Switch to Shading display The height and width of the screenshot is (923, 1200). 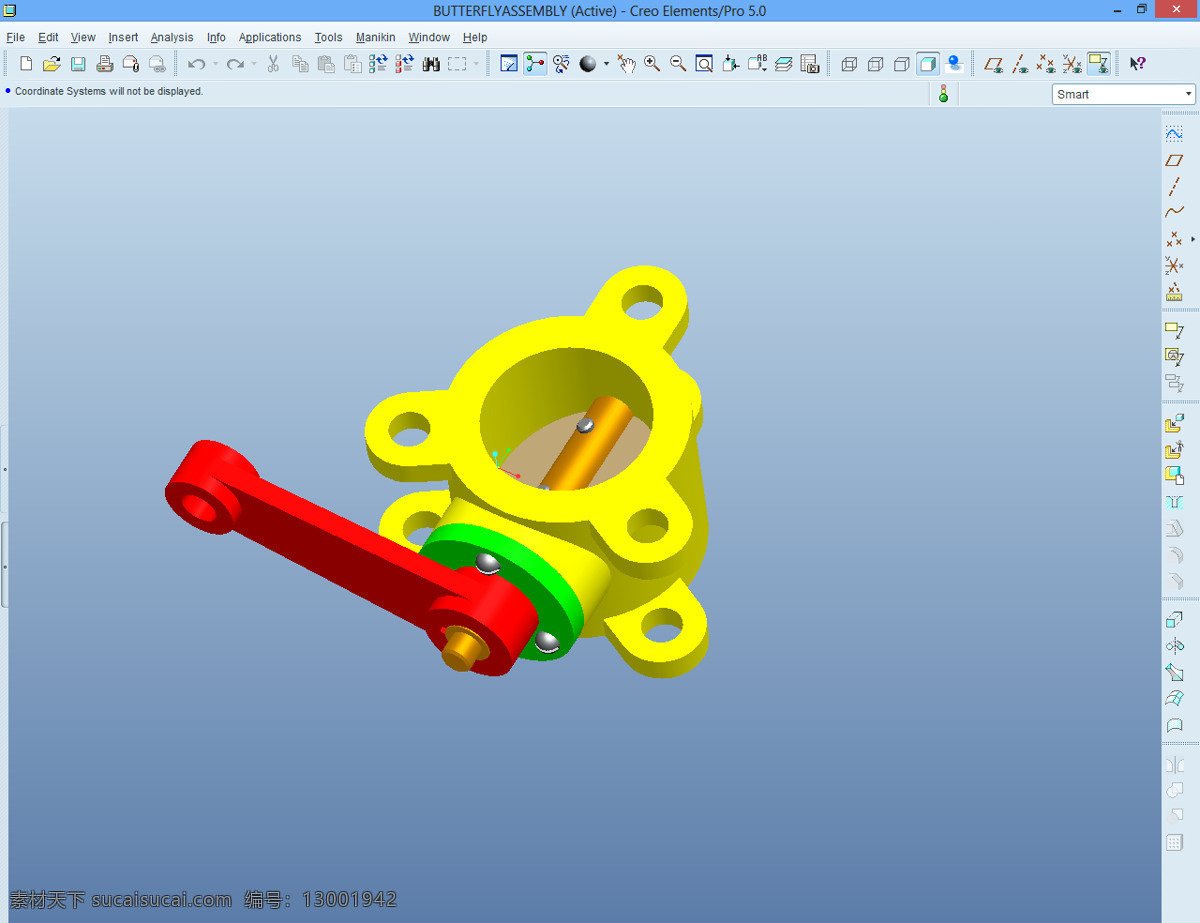click(x=928, y=64)
